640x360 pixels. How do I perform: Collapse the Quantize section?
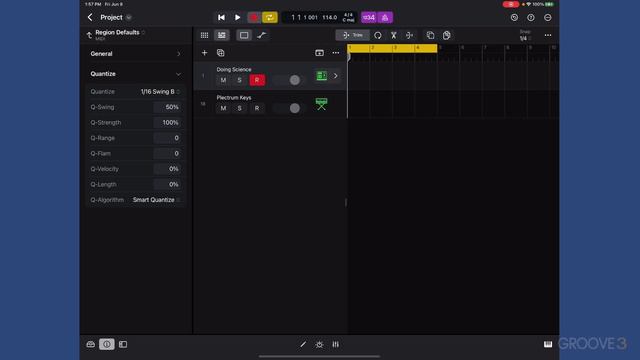136,74
